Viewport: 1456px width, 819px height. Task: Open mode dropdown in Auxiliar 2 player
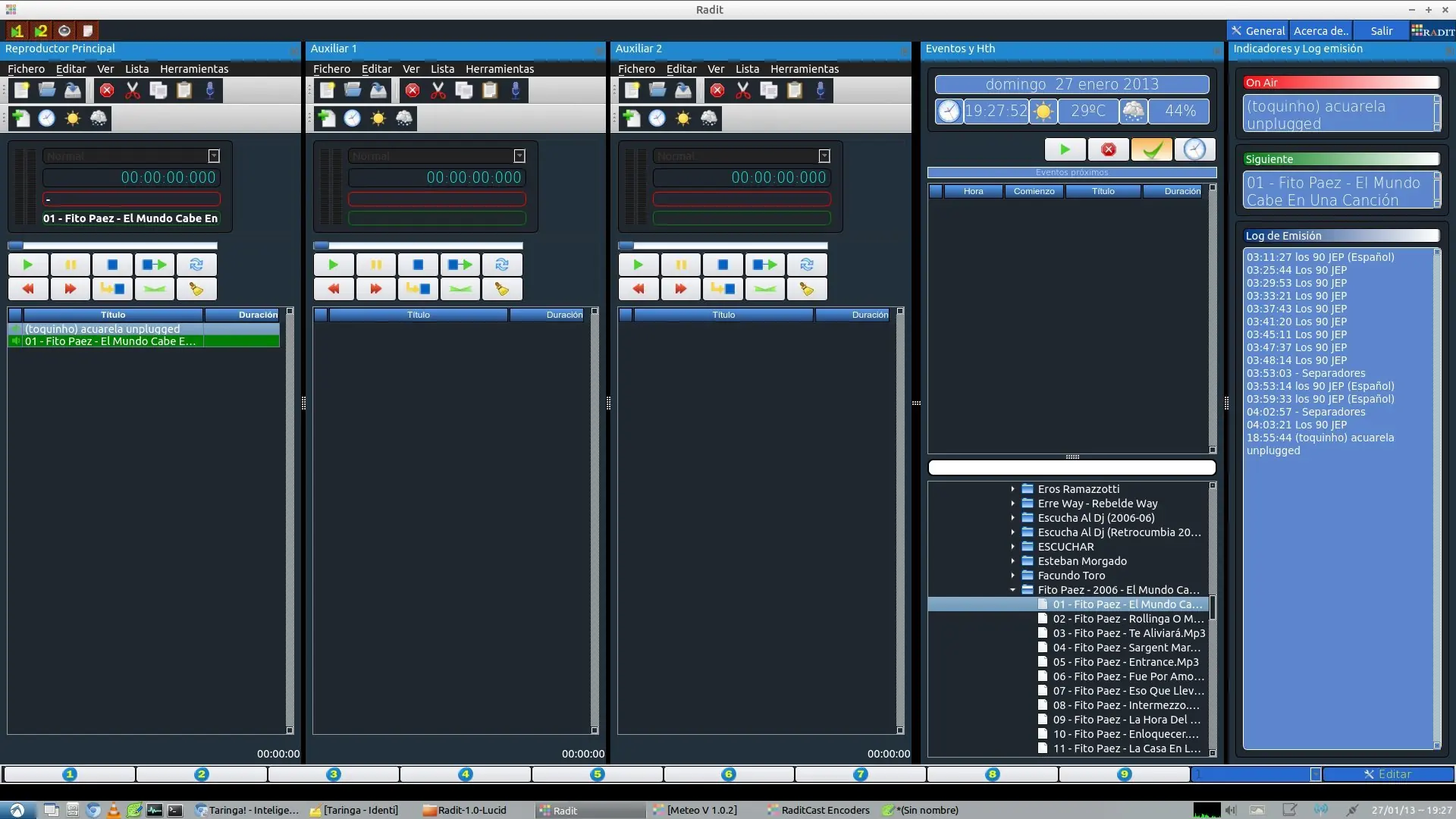[824, 155]
